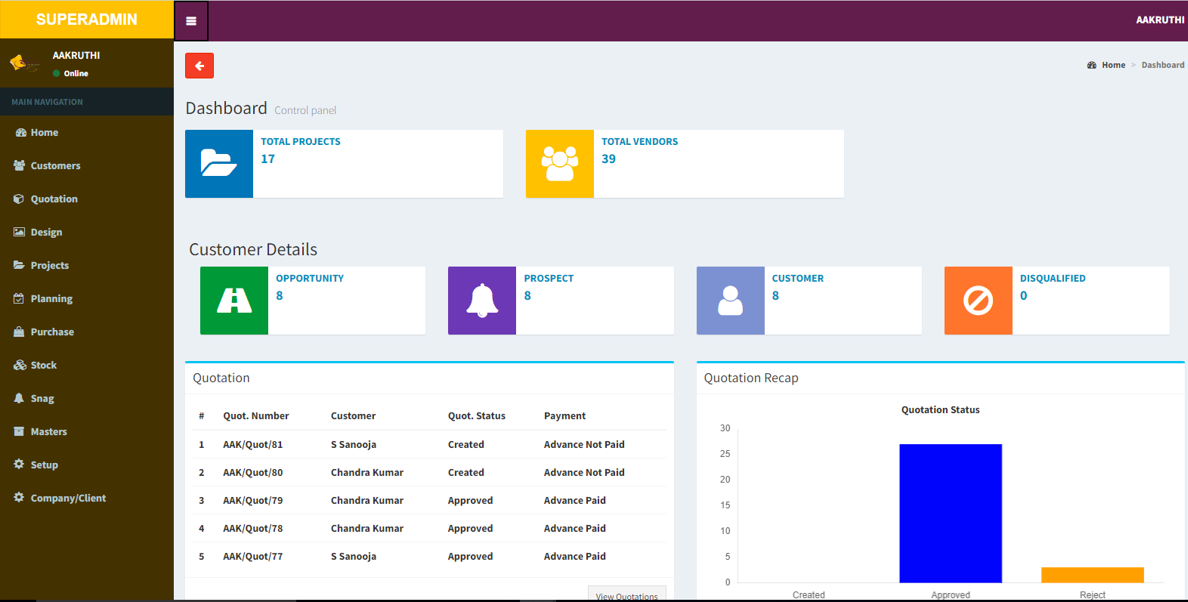
Task: Select the AAK/Quot/81 quotation row
Action: coord(253,445)
